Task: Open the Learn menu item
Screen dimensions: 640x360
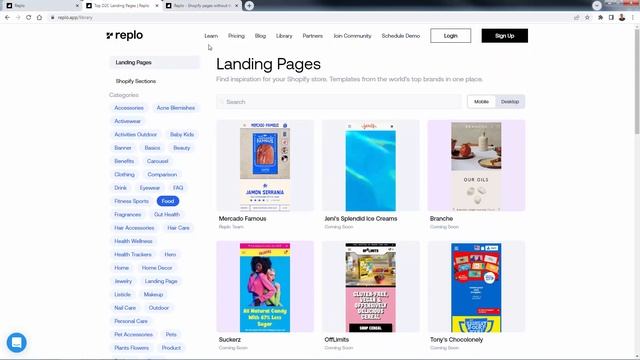Action: [x=211, y=36]
